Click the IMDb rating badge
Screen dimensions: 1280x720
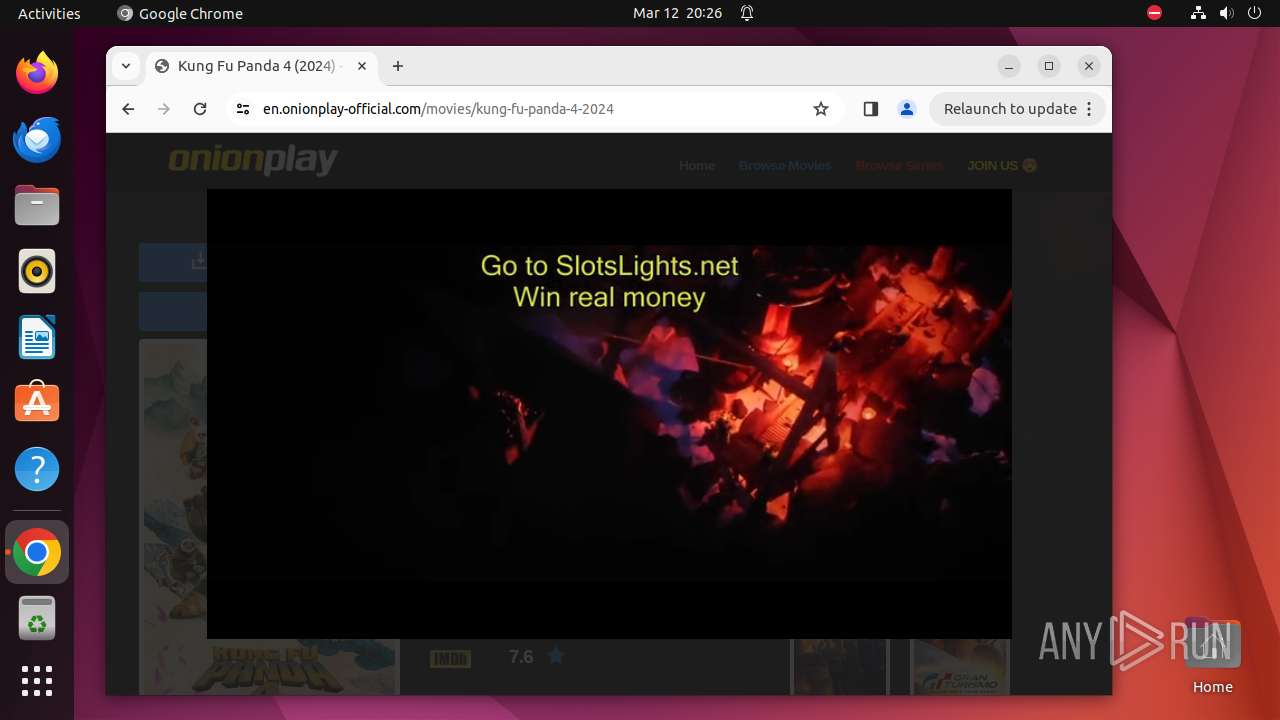click(x=450, y=658)
